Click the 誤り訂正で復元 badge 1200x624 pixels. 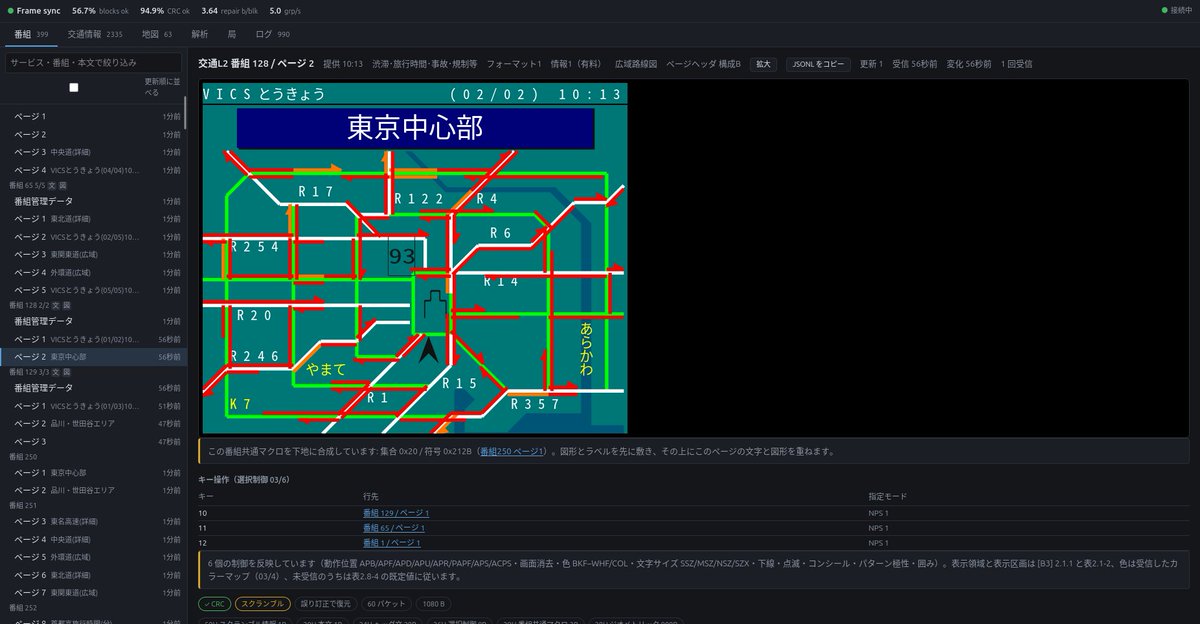tap(326, 603)
